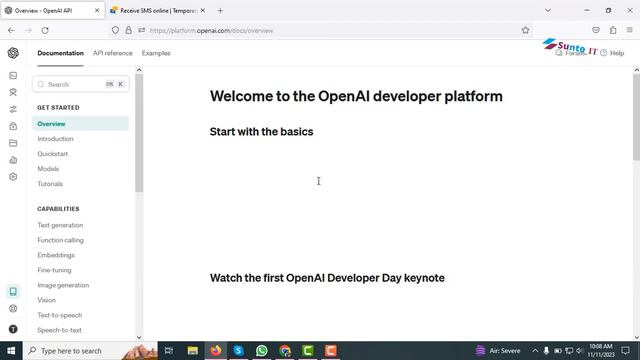Open the Files folder icon in the rail
The image size is (640, 360).
tap(13, 143)
